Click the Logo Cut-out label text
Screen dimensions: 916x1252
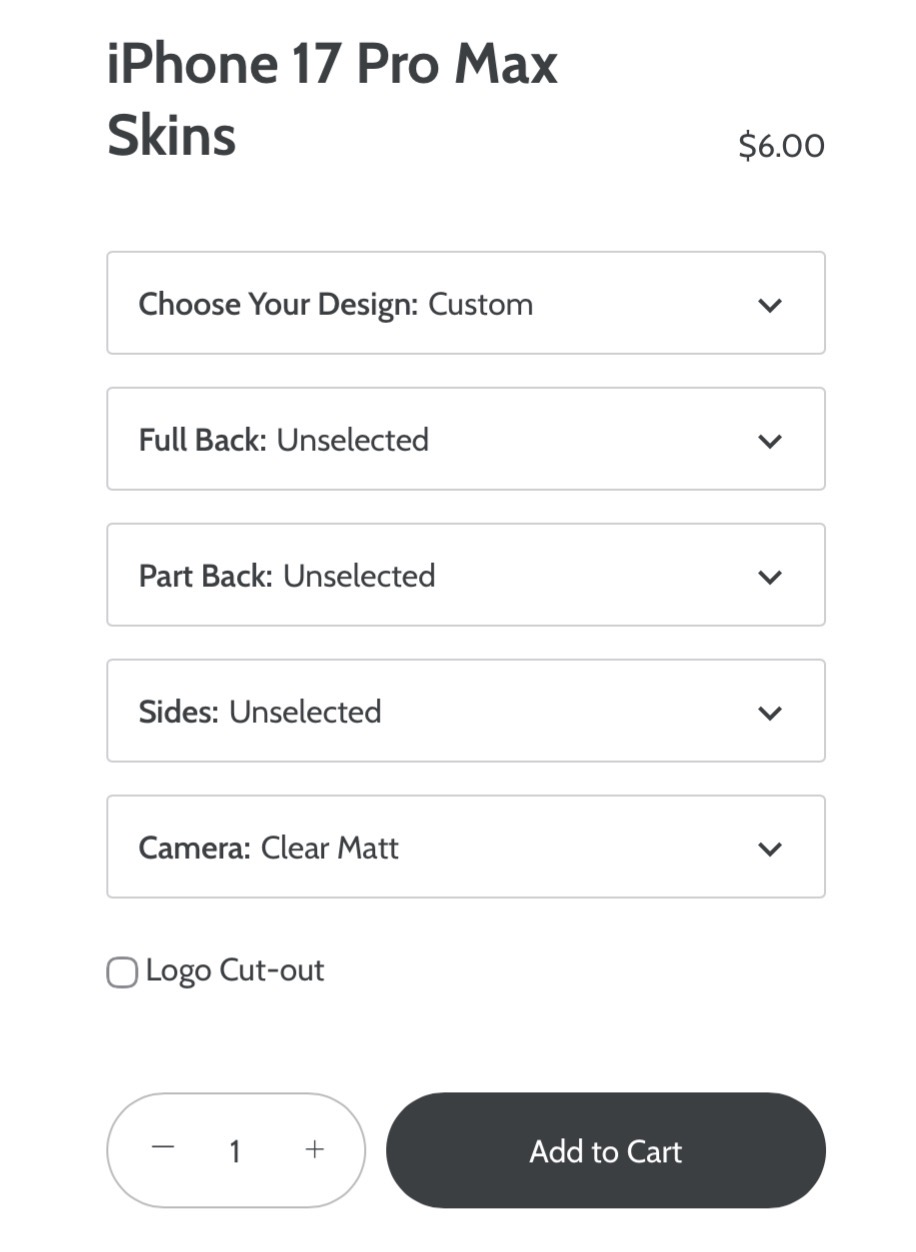(235, 971)
